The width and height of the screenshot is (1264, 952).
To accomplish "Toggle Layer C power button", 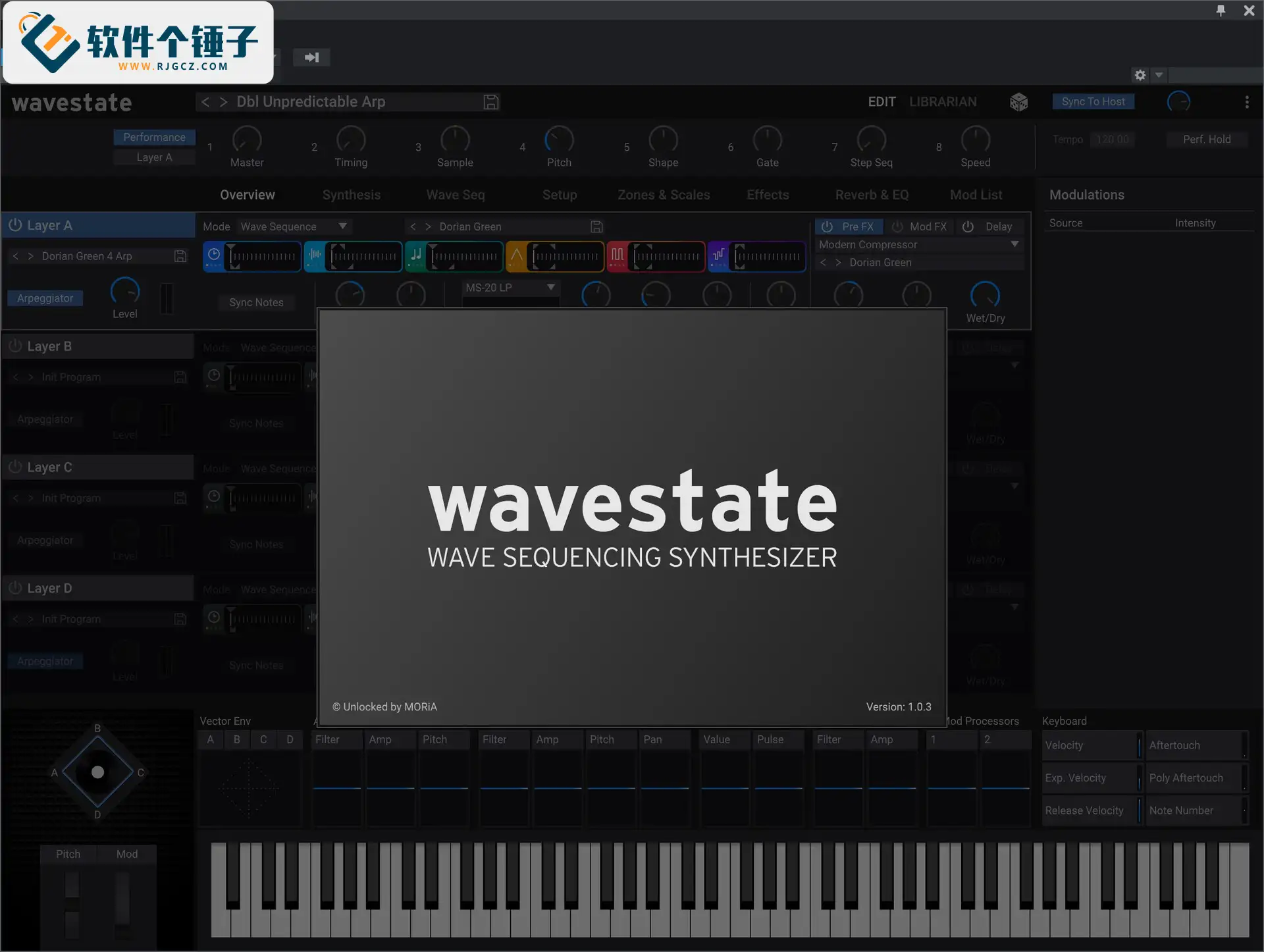I will point(15,467).
